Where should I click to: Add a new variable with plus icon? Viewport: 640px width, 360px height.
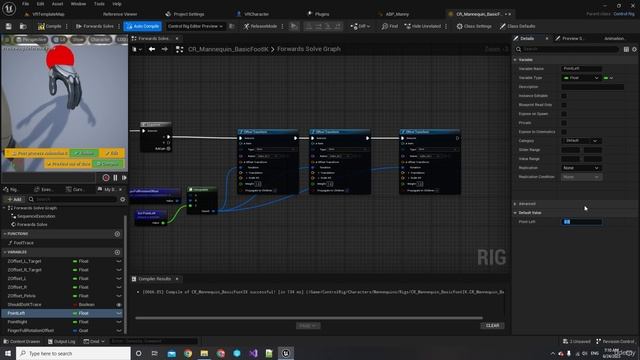(117, 252)
